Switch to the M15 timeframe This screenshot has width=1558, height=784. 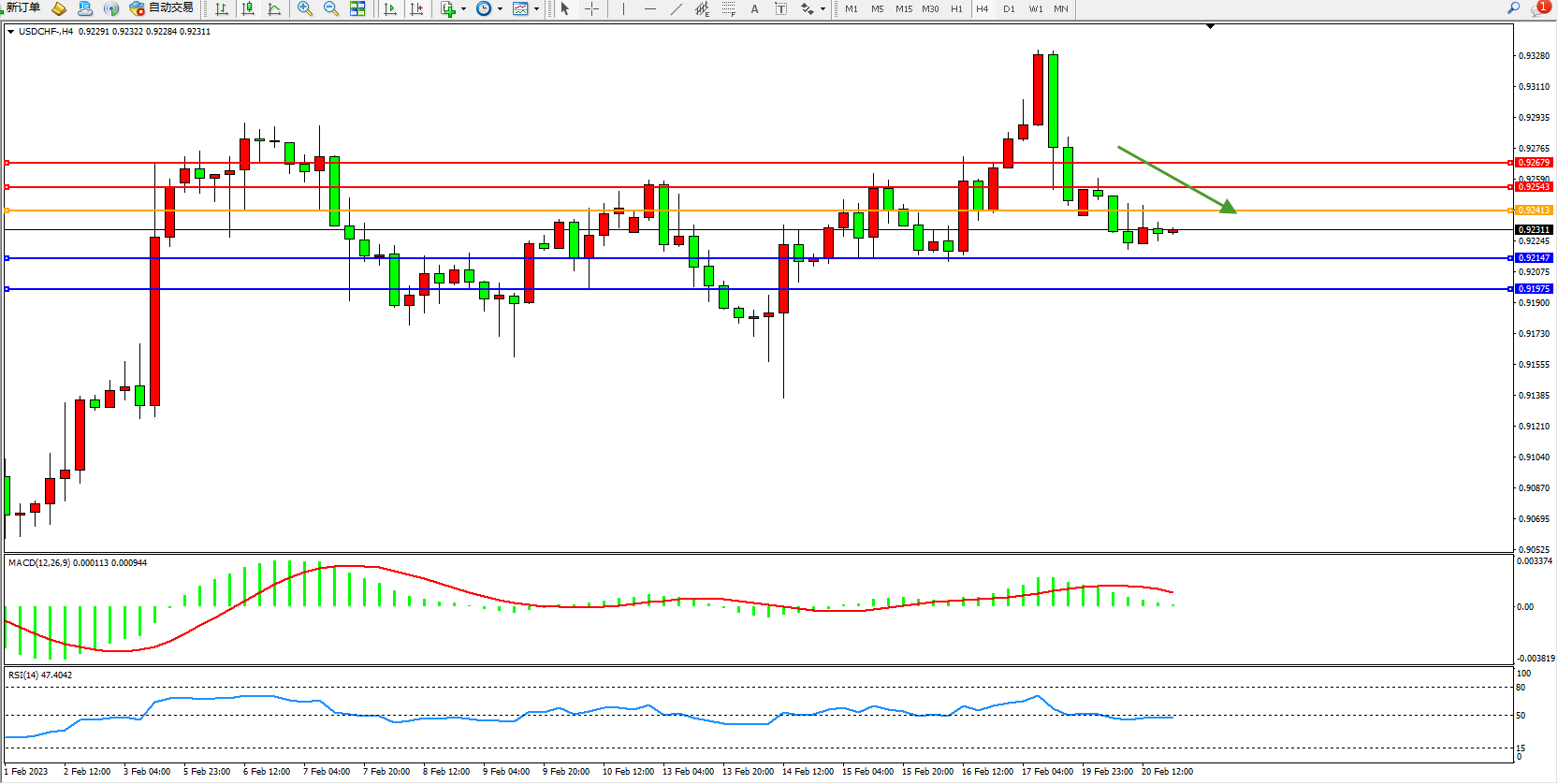click(904, 8)
